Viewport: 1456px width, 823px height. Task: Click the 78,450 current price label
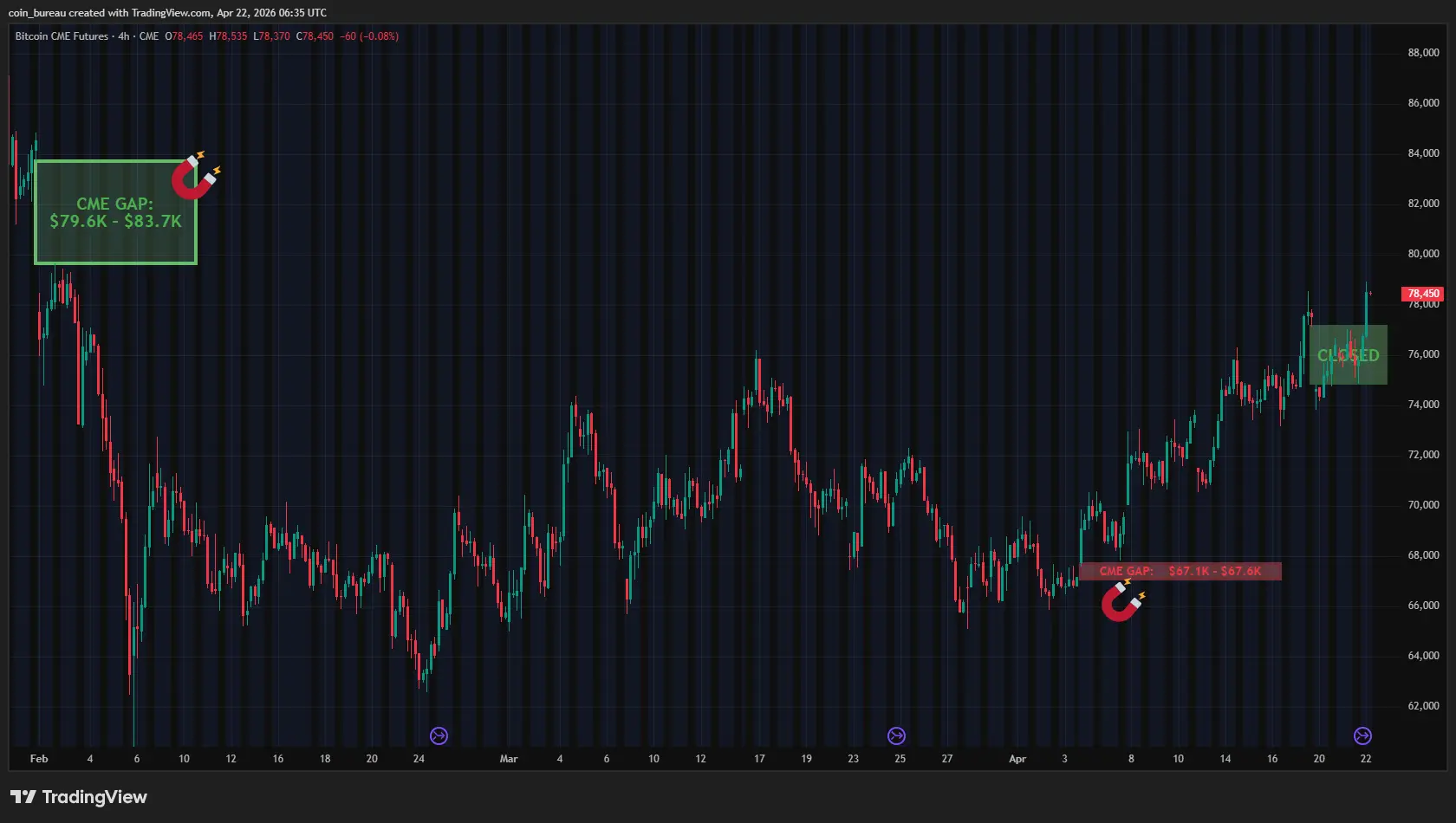[1423, 294]
